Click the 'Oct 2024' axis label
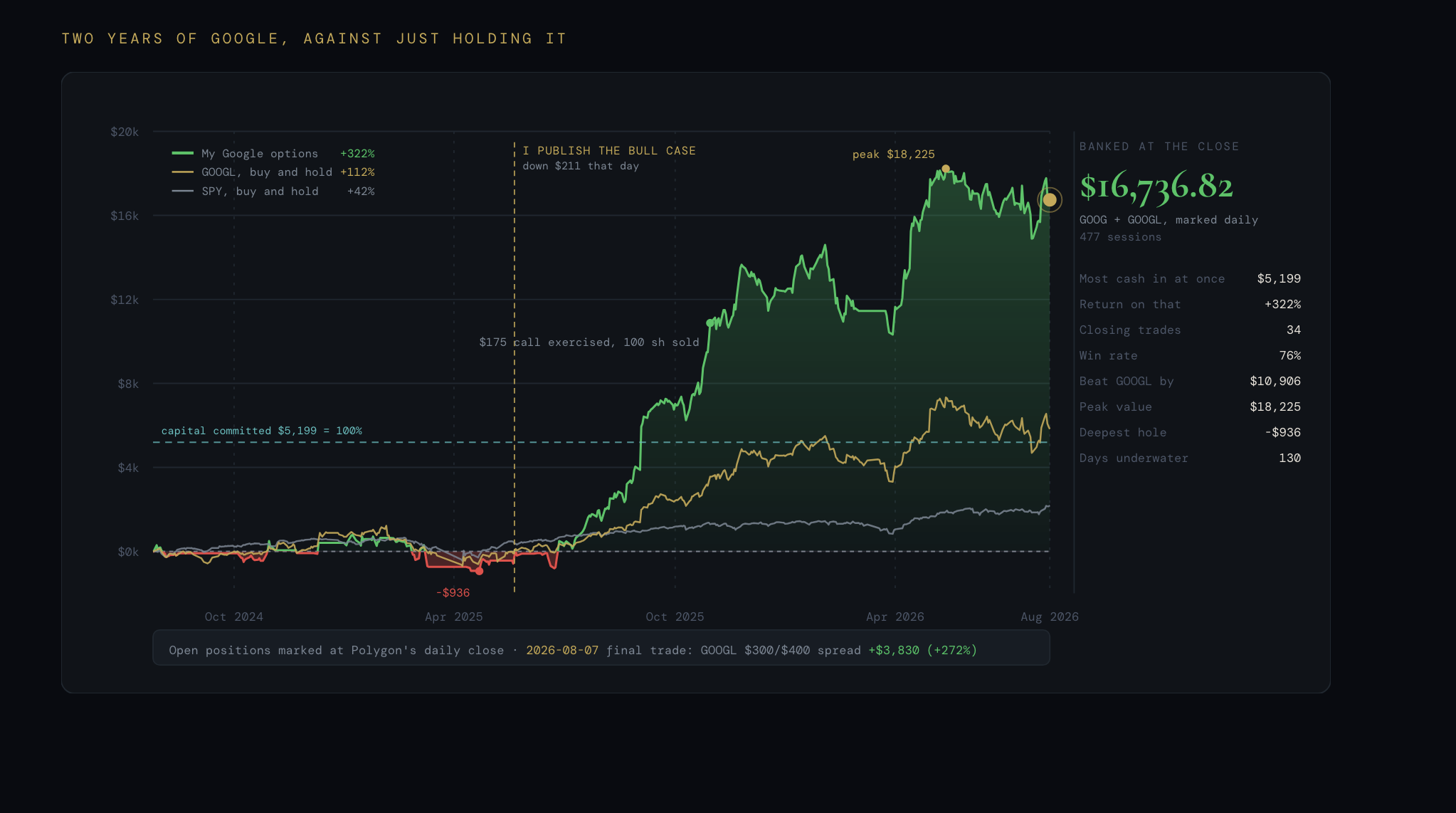 point(234,617)
